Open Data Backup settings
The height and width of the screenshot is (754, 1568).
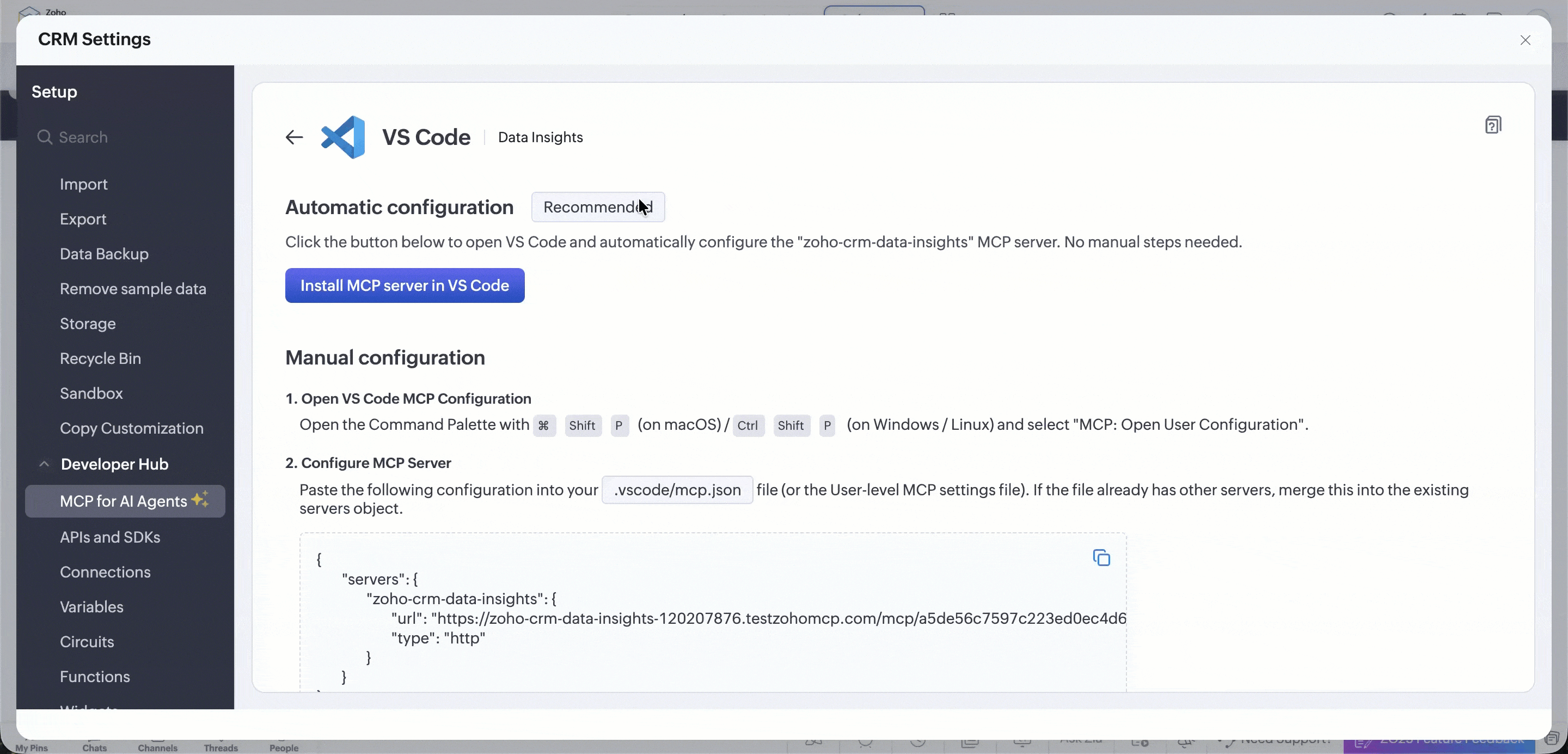click(104, 254)
